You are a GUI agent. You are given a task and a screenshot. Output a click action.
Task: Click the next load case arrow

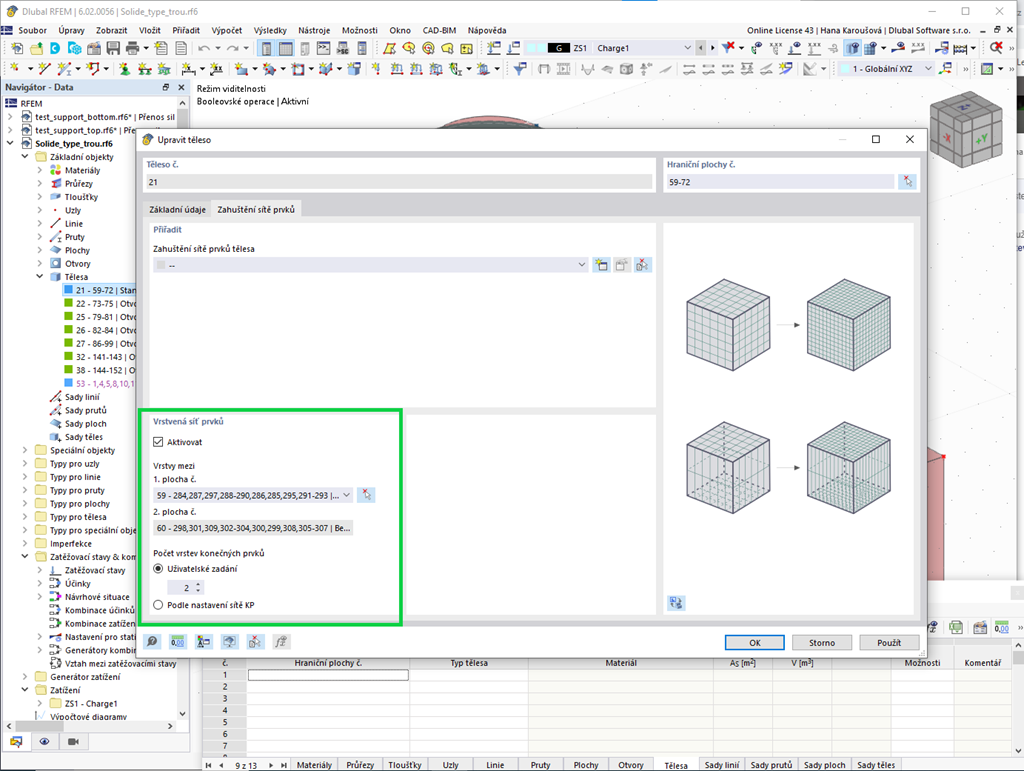tap(712, 48)
